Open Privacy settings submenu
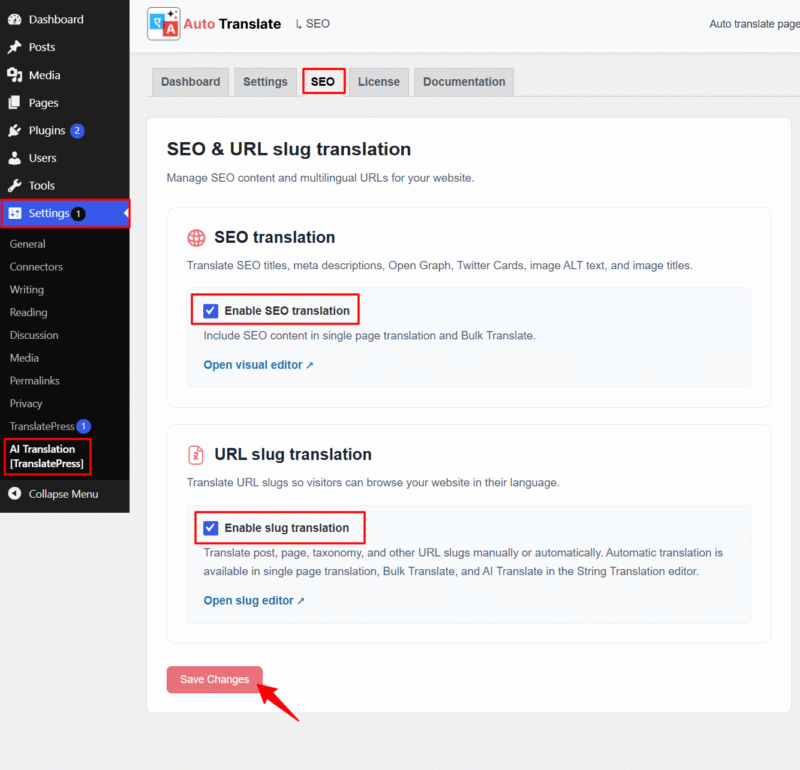The height and width of the screenshot is (770, 800). (26, 404)
